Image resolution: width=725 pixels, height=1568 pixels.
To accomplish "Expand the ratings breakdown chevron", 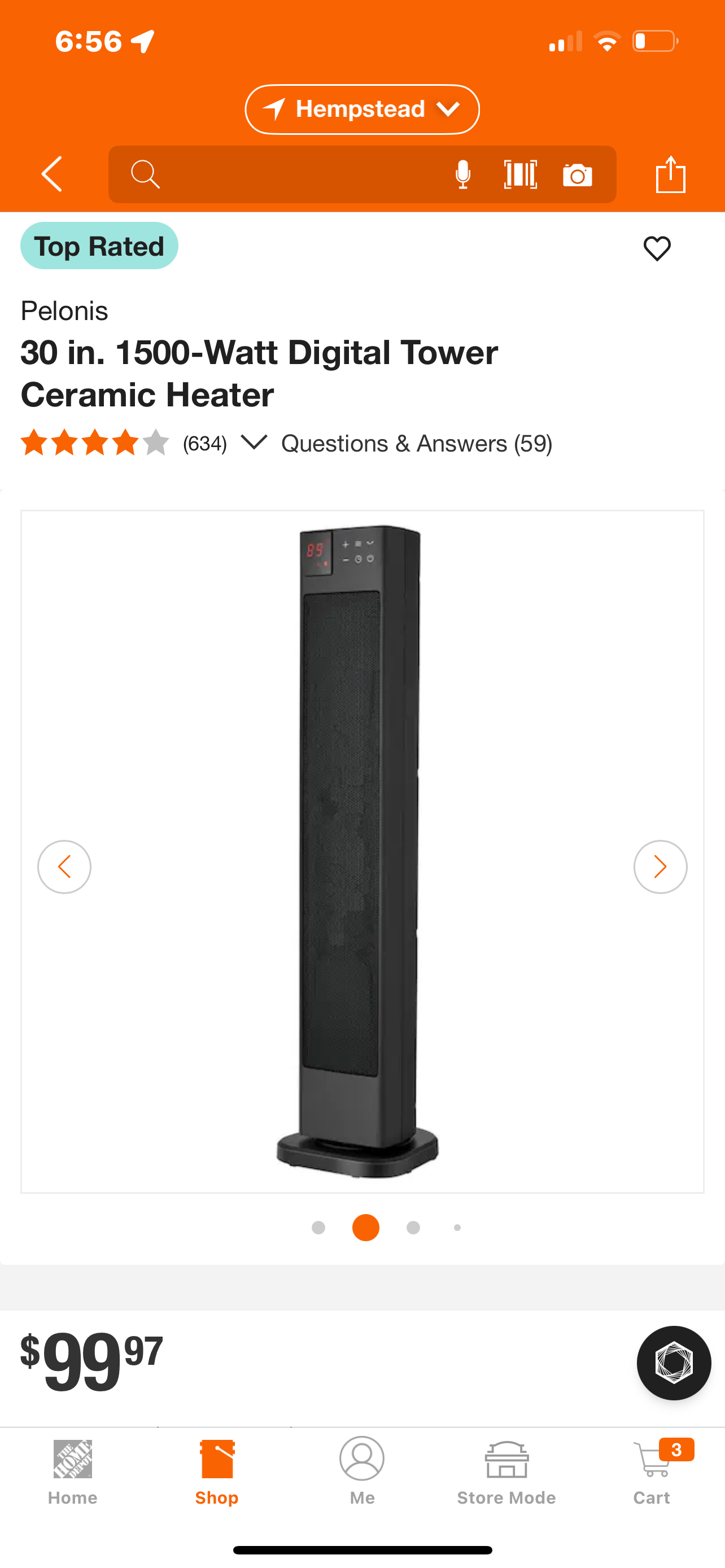I will point(254,442).
